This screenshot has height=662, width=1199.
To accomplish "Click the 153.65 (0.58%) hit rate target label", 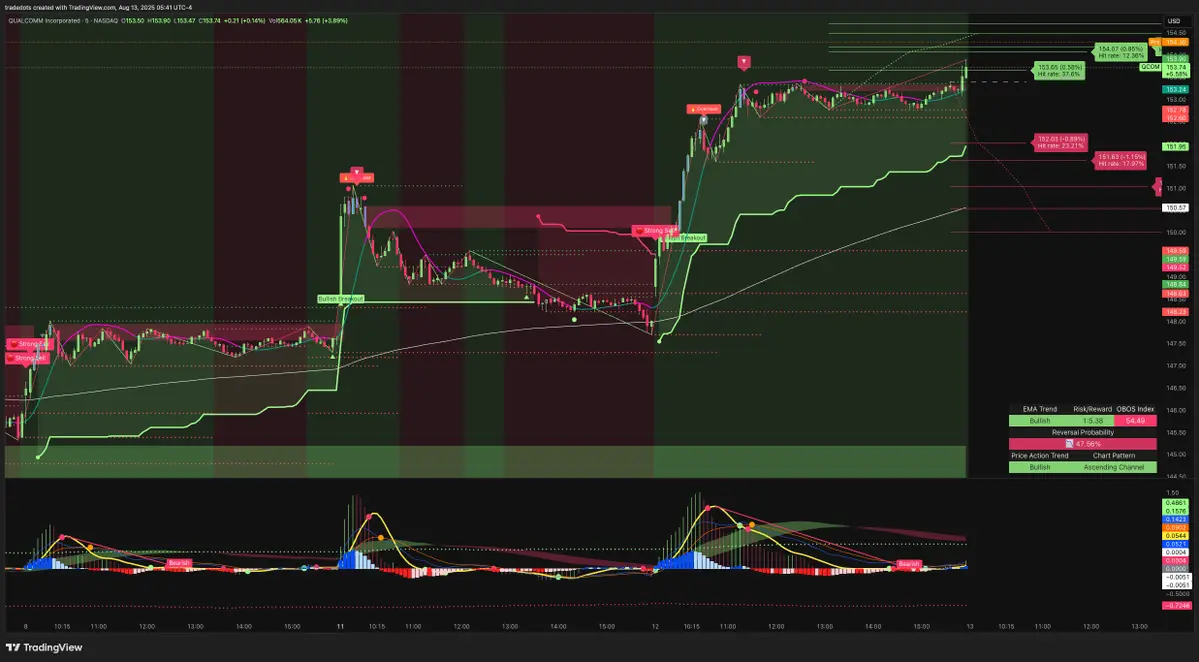I will pyautogui.click(x=1059, y=71).
